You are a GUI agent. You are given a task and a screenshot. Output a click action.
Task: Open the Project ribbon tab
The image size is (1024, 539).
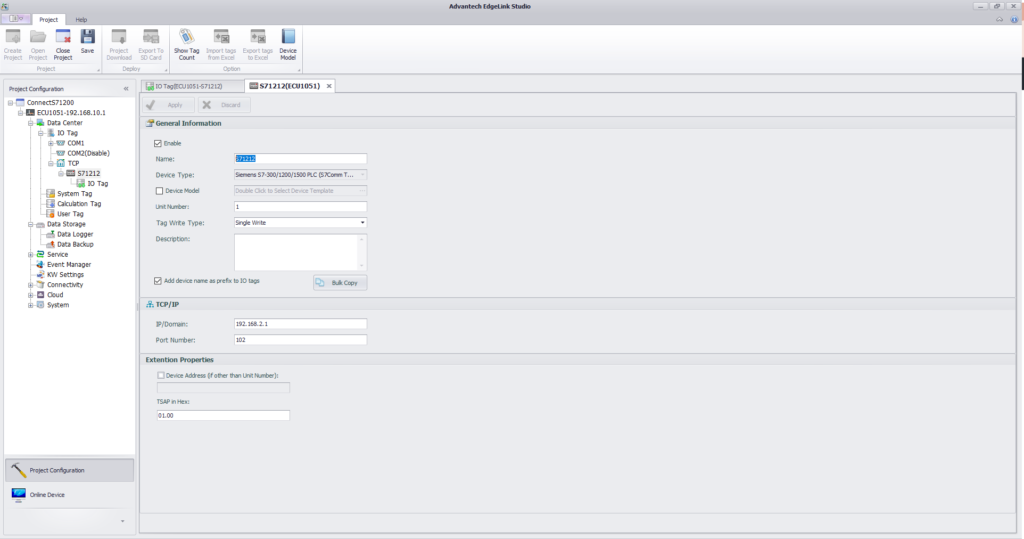pyautogui.click(x=48, y=20)
